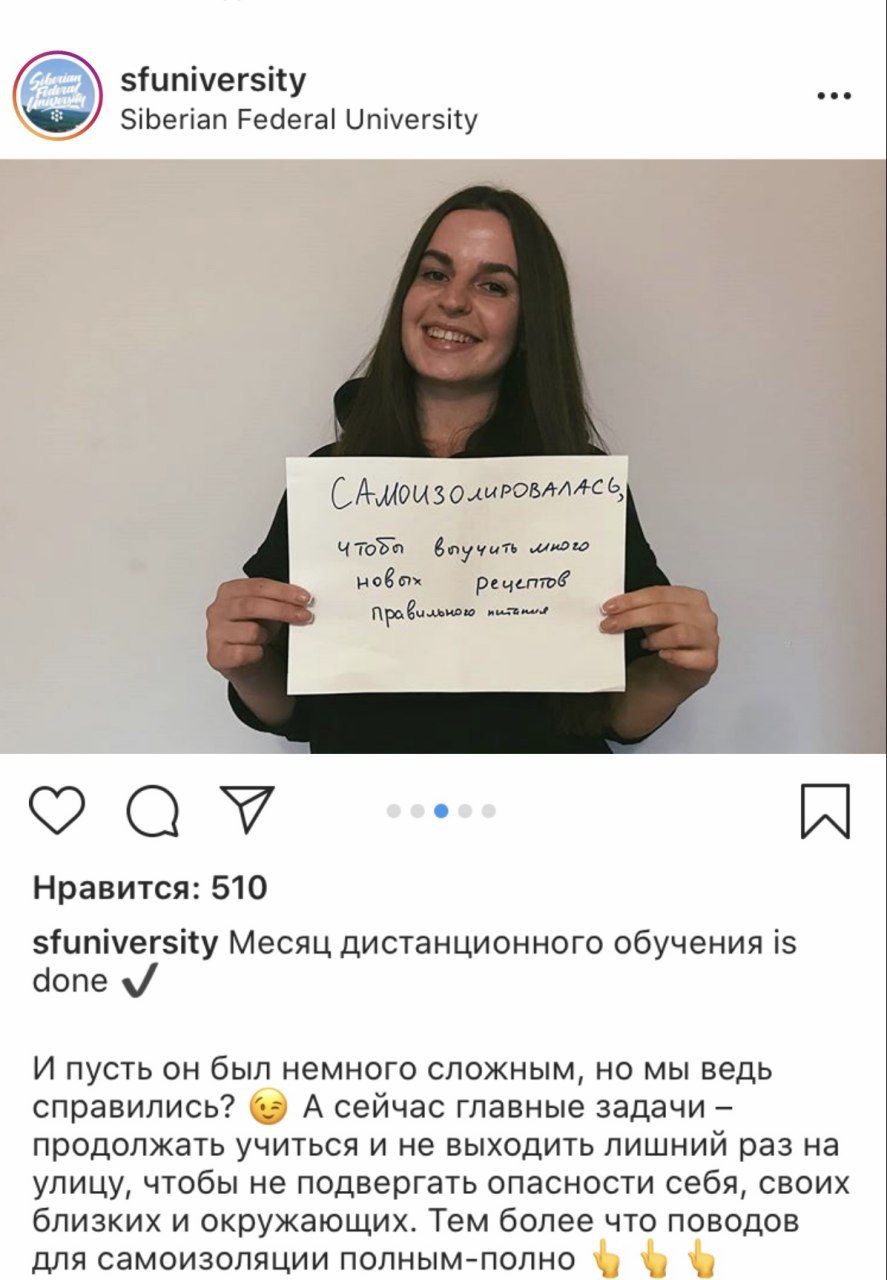
Task: Open comments via the speech bubble icon
Action: (153, 810)
